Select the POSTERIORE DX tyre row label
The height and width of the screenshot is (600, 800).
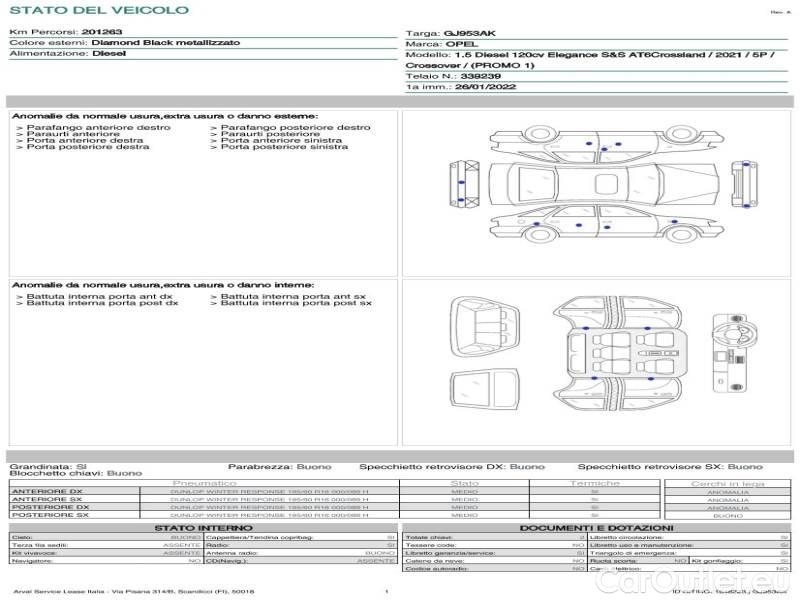[51, 507]
